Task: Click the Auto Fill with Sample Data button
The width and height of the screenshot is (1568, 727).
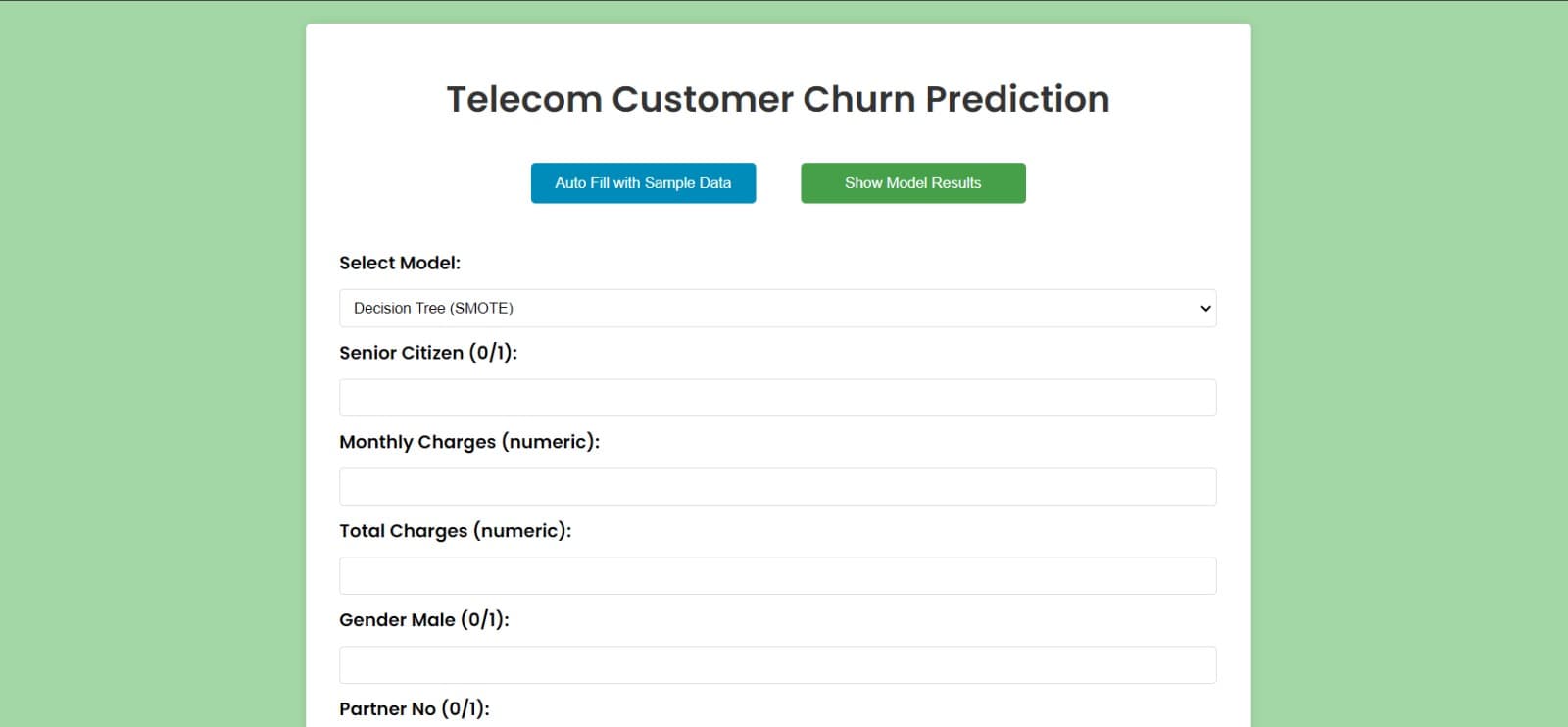Action: [643, 182]
